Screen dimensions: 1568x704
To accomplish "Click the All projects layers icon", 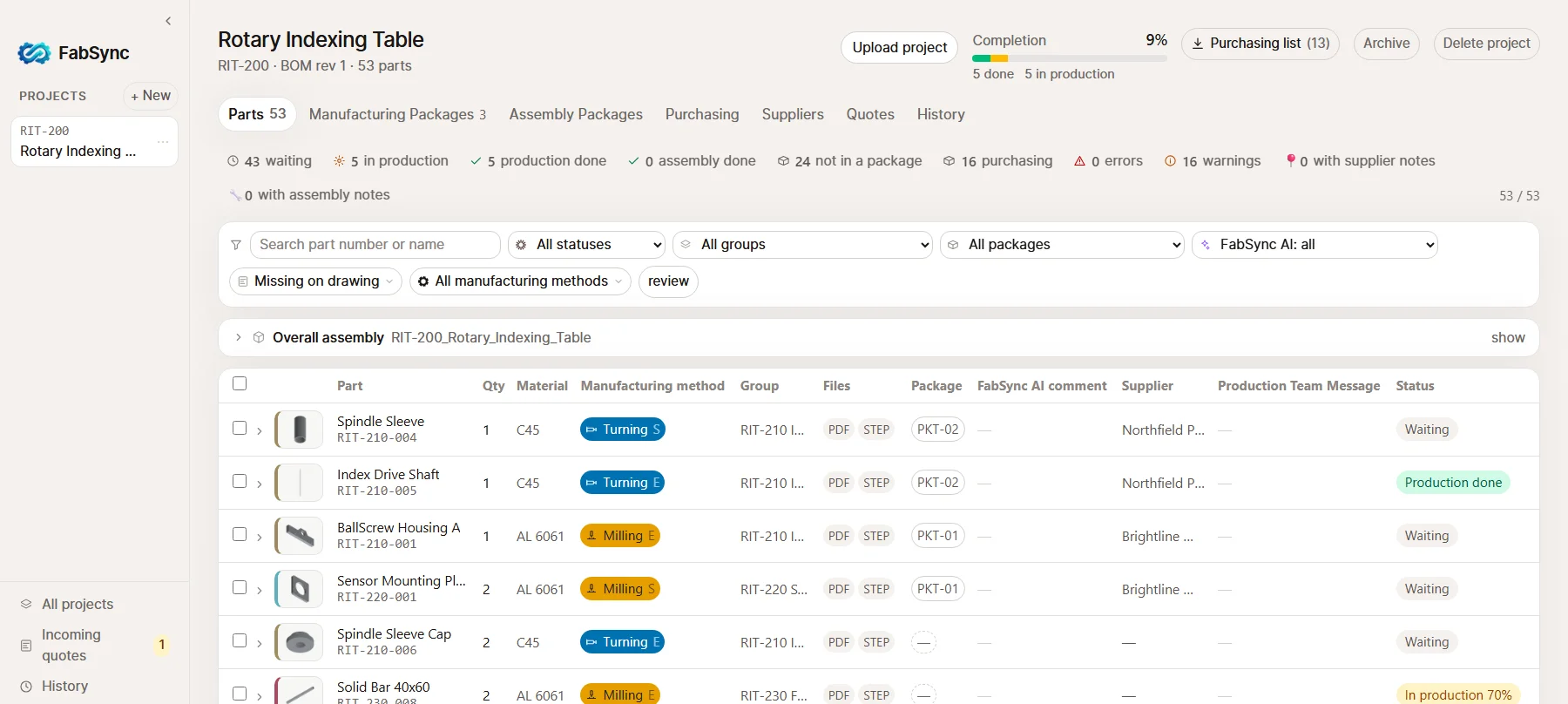I will pyautogui.click(x=26, y=604).
